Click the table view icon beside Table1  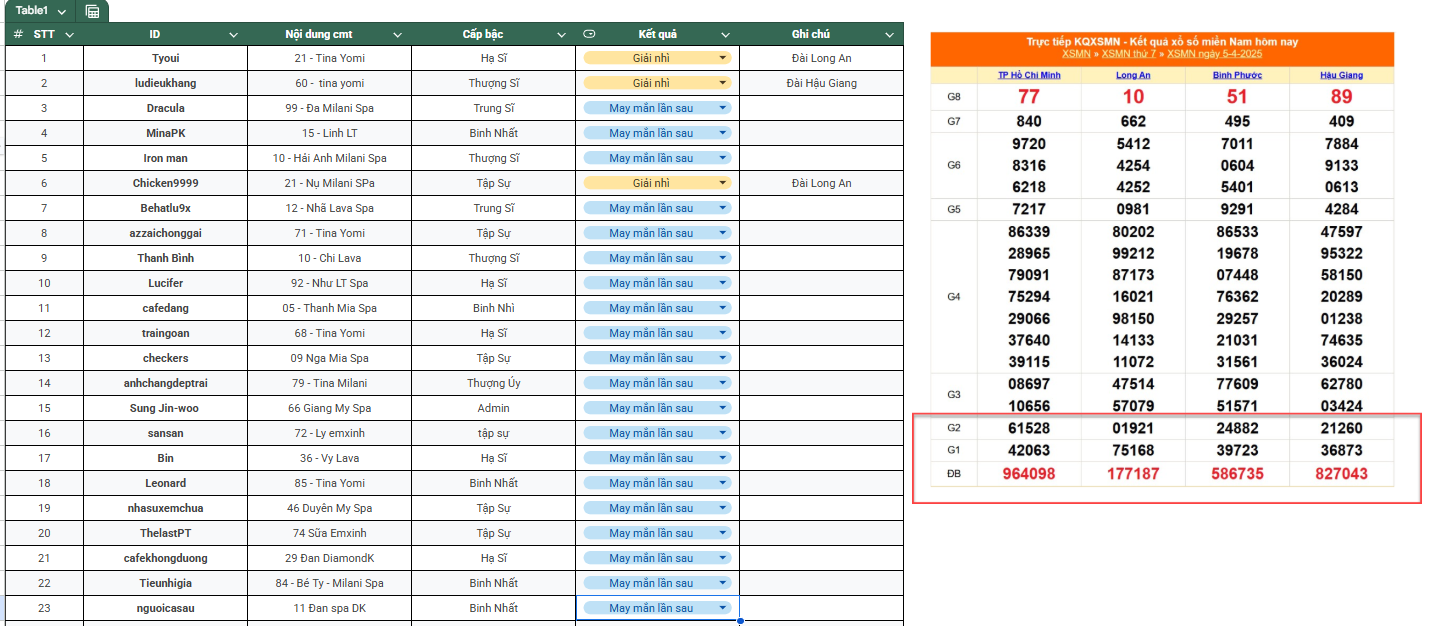click(92, 11)
